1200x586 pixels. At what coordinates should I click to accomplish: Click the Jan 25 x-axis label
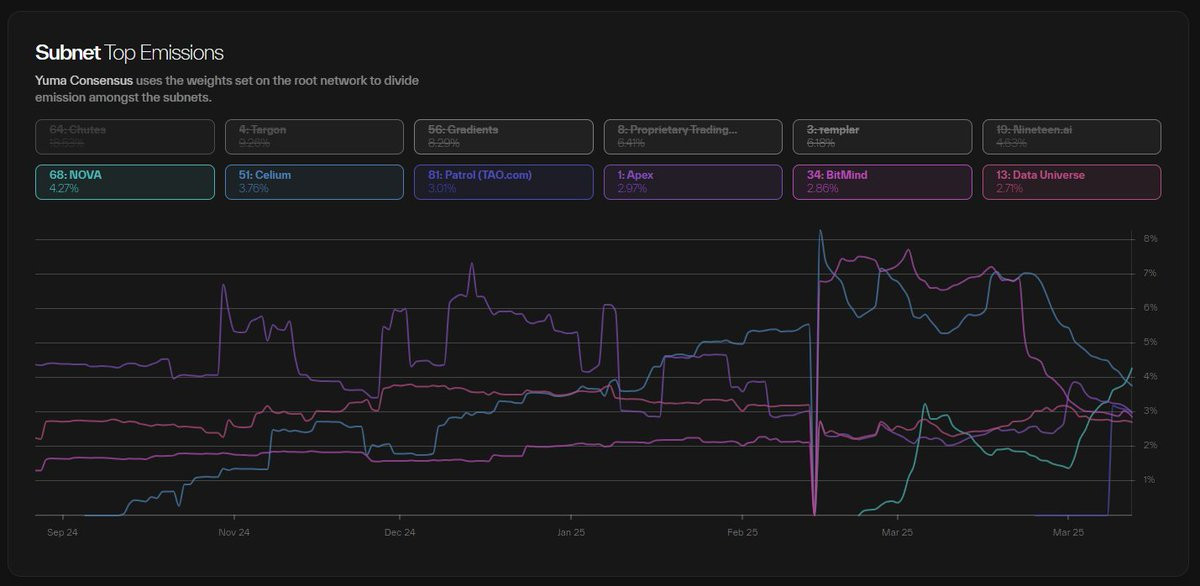[x=571, y=533]
